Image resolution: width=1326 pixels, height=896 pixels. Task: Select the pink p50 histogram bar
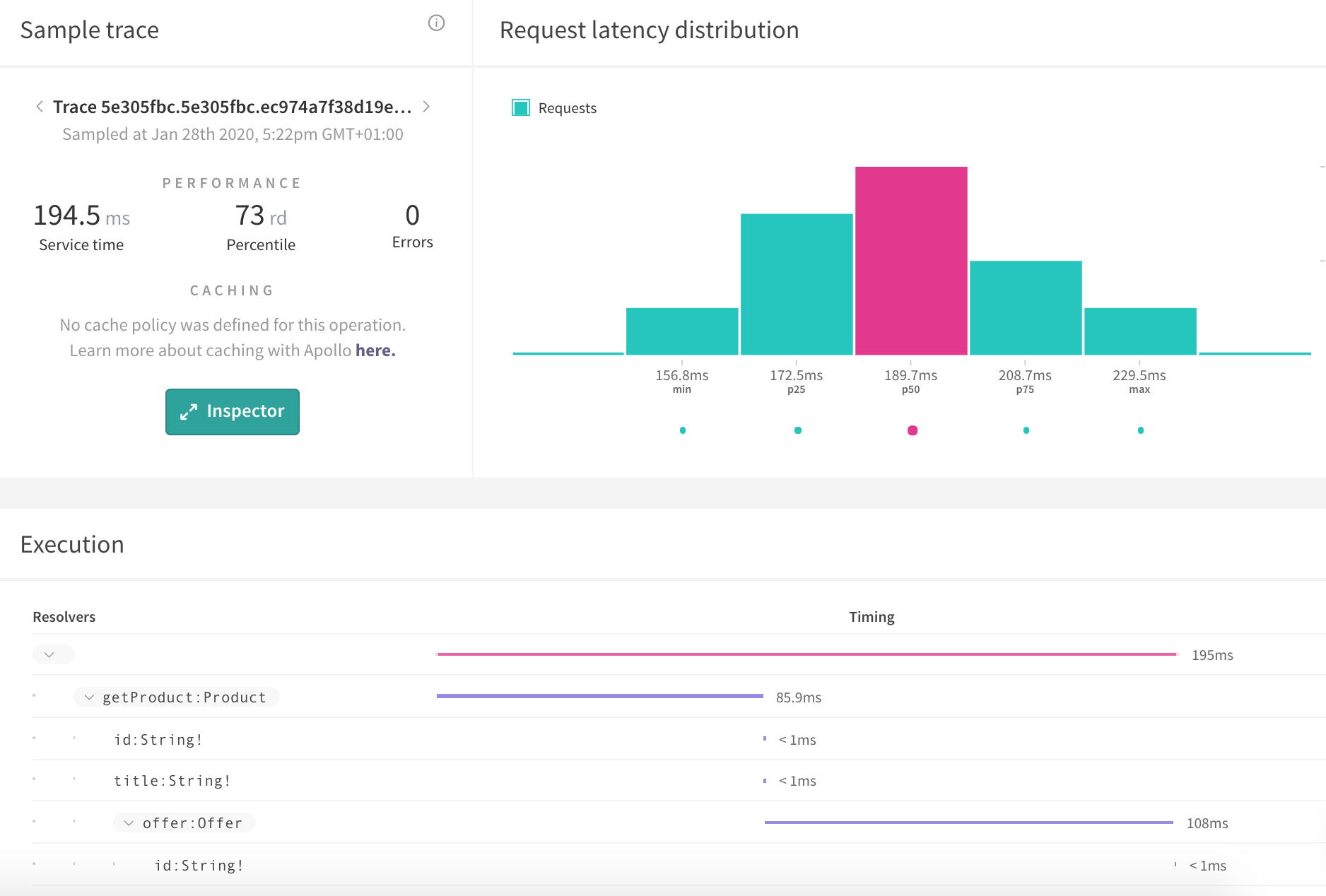click(x=911, y=261)
